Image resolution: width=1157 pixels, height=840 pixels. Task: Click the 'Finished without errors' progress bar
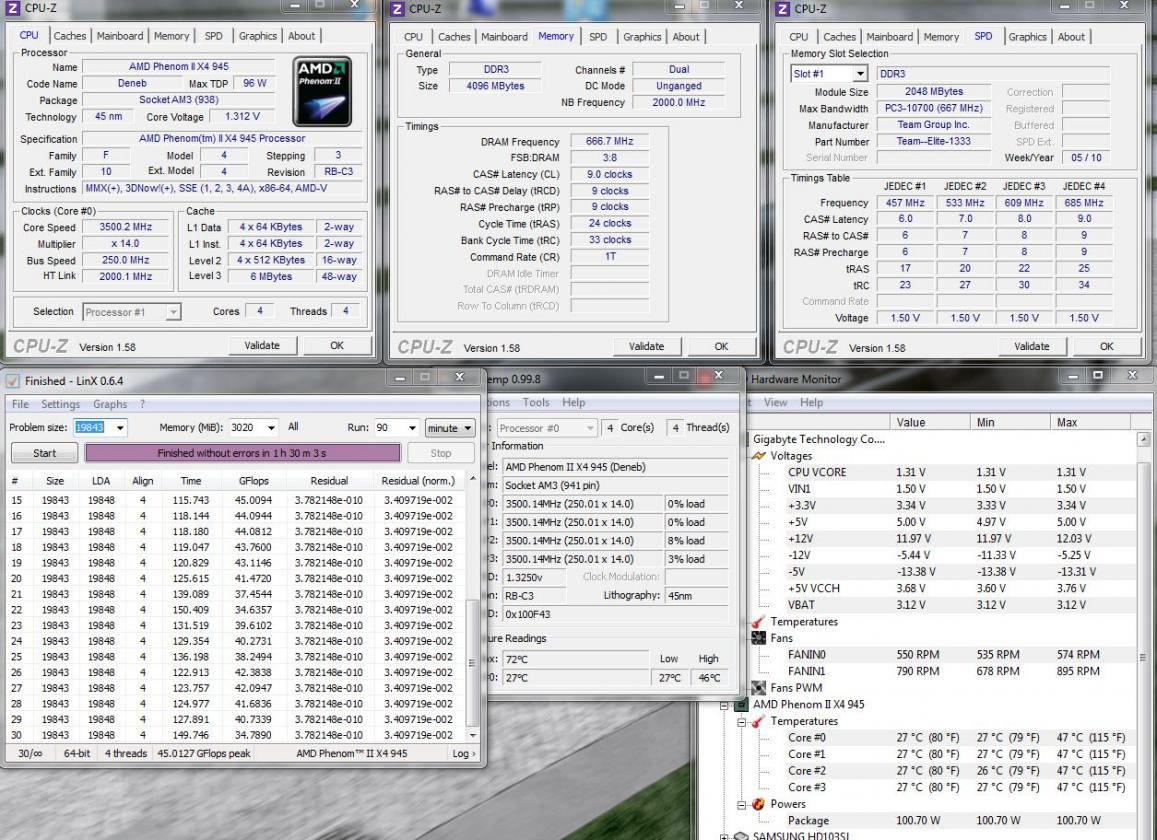tap(242, 453)
